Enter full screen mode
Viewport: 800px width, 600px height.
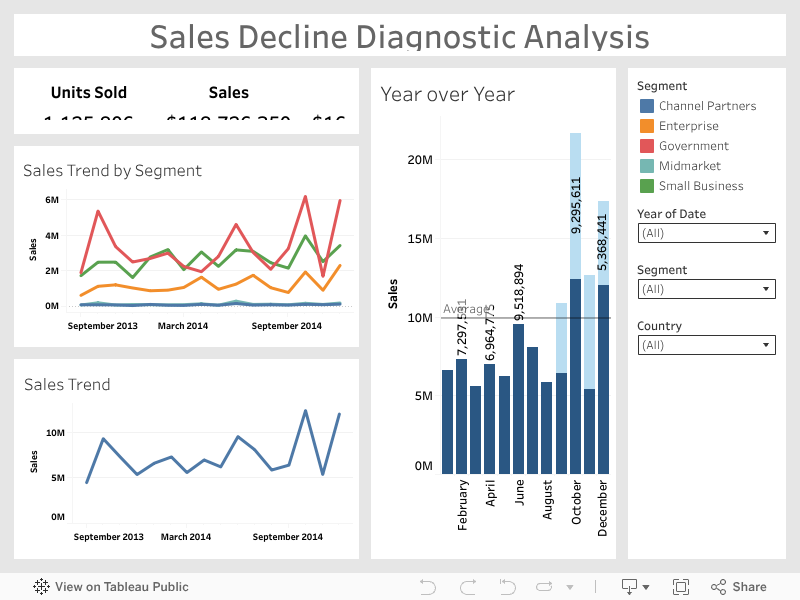pos(681,587)
